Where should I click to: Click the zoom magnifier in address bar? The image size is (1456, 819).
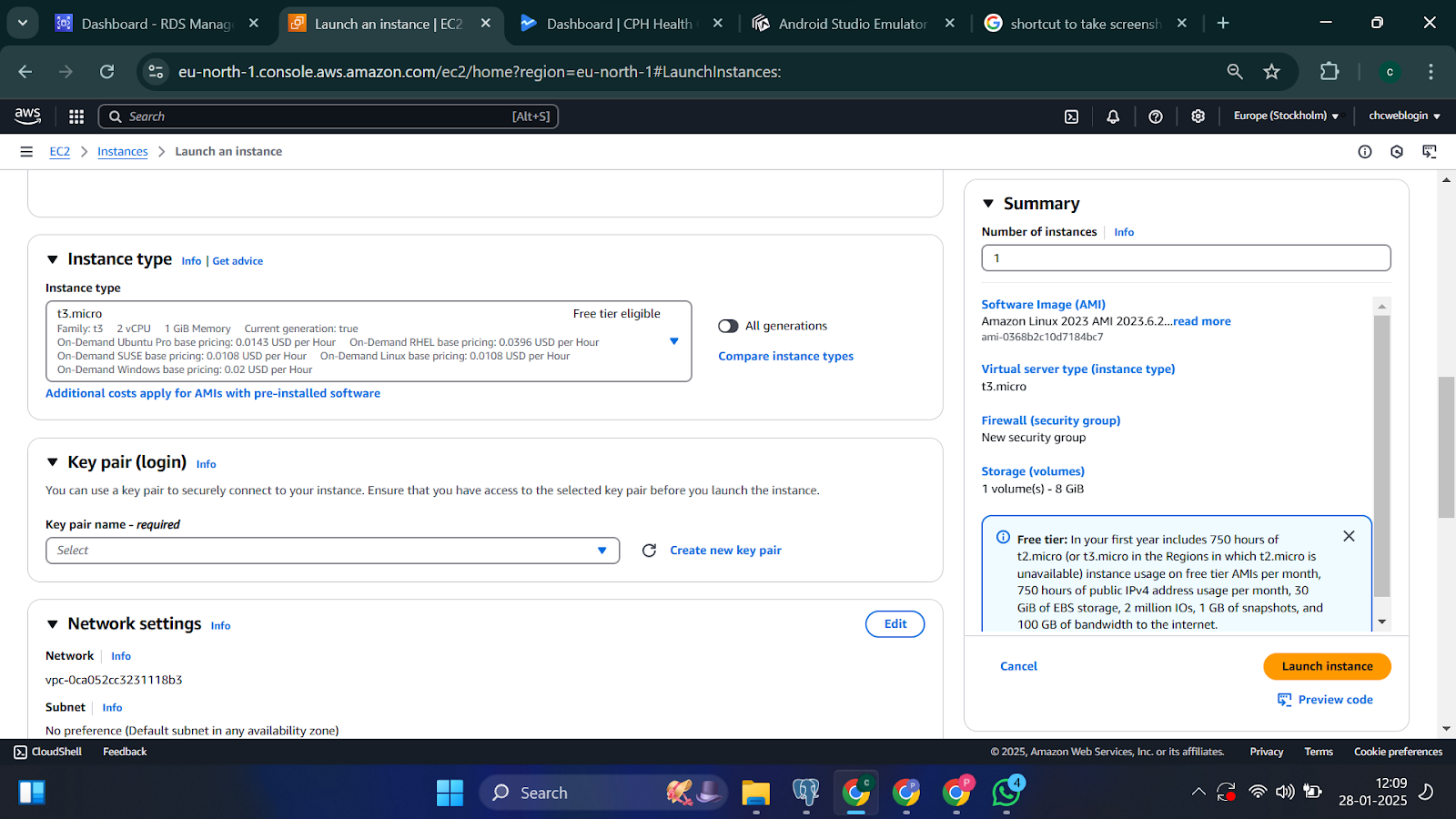pyautogui.click(x=1235, y=72)
